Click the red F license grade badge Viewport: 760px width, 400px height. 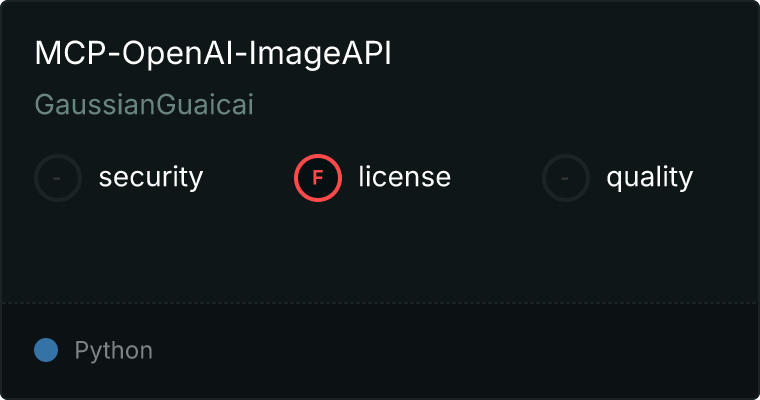click(318, 178)
